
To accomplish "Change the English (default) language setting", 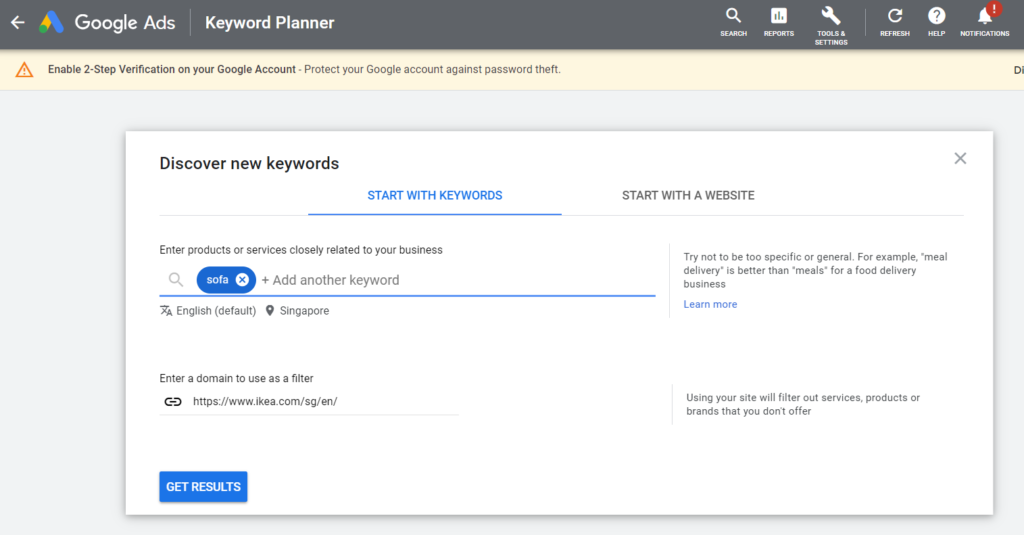I will coord(208,311).
